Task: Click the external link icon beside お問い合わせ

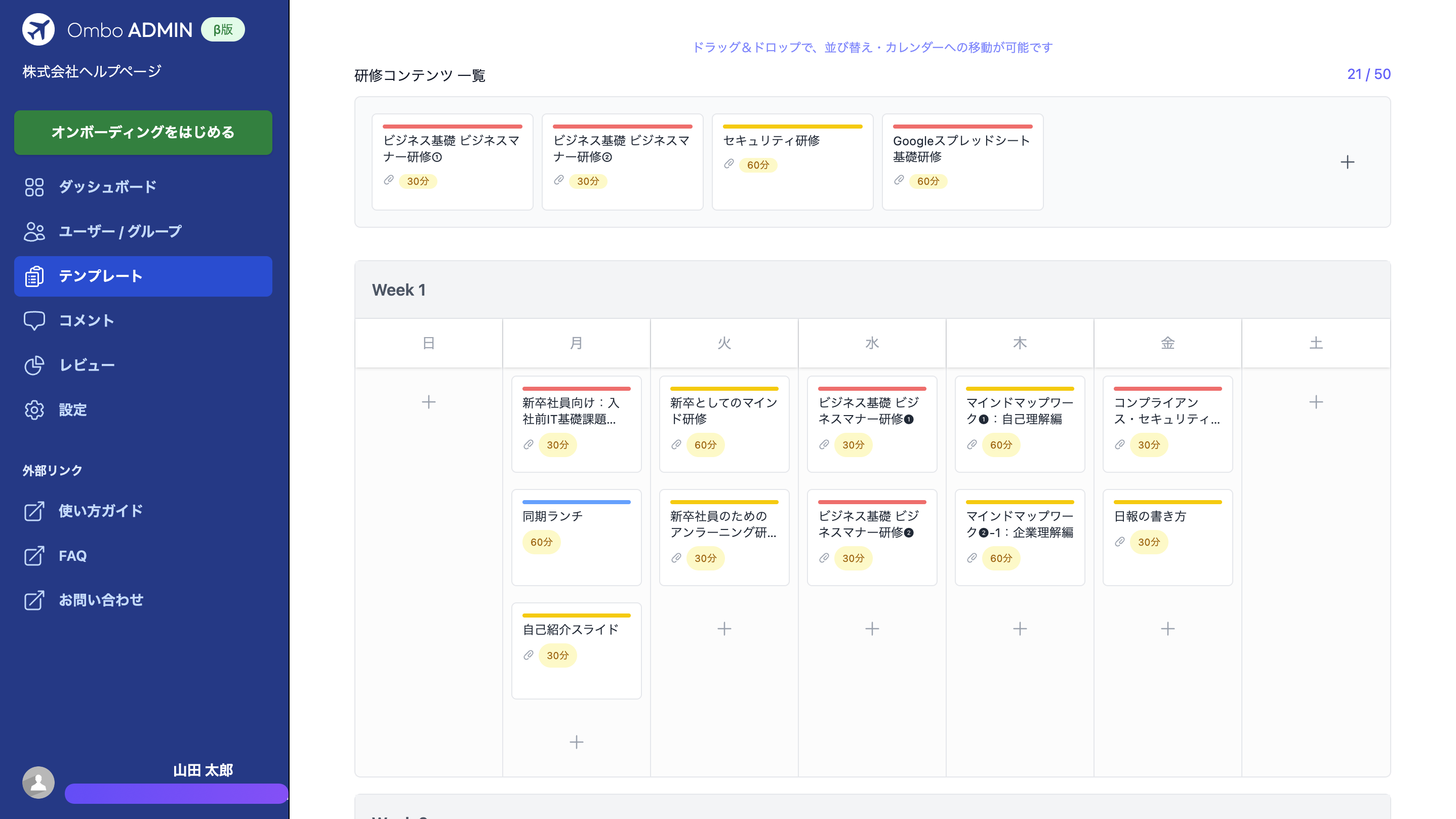Action: tap(34, 600)
